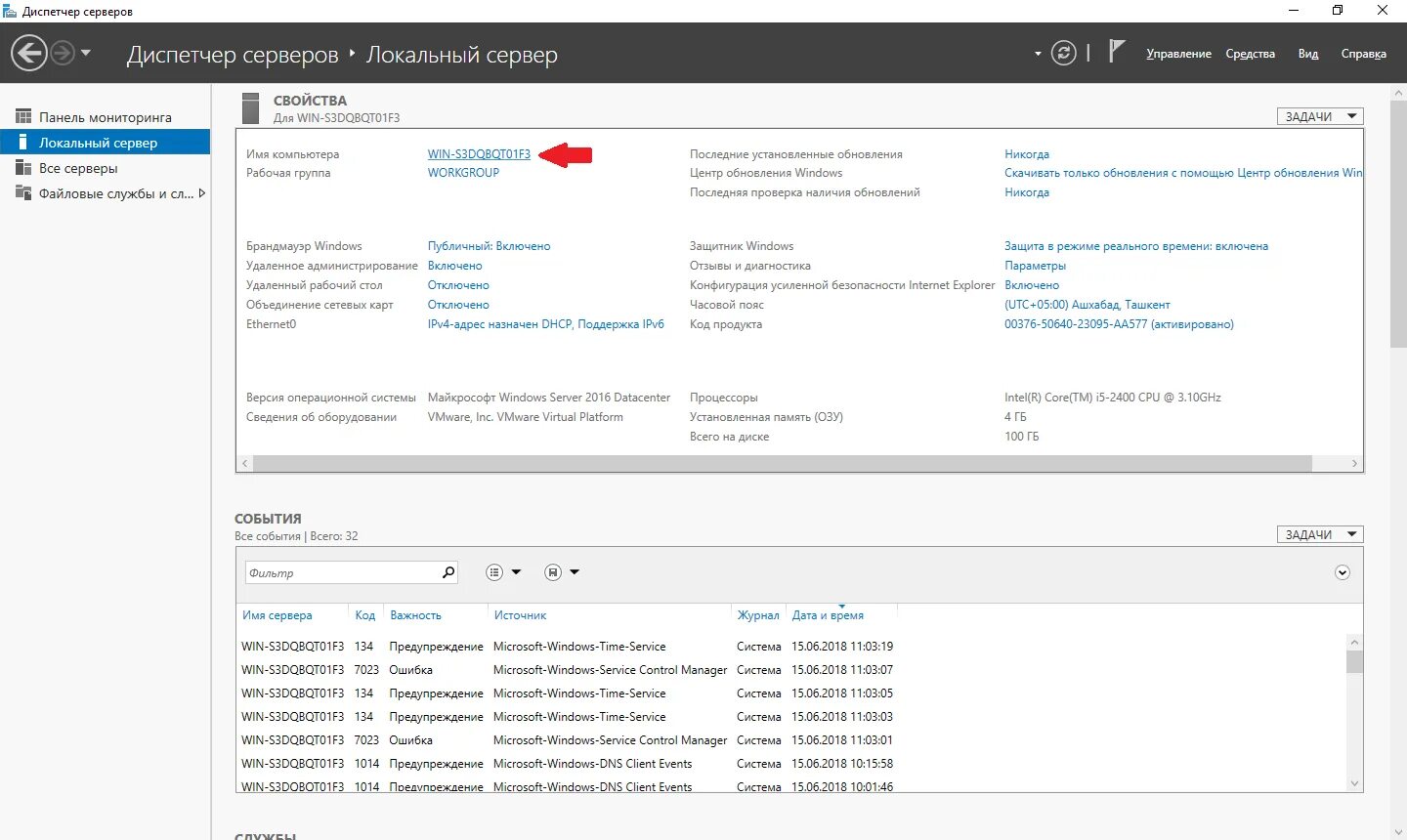Select event row at 15.06.2018 11:03:01

tap(791, 740)
